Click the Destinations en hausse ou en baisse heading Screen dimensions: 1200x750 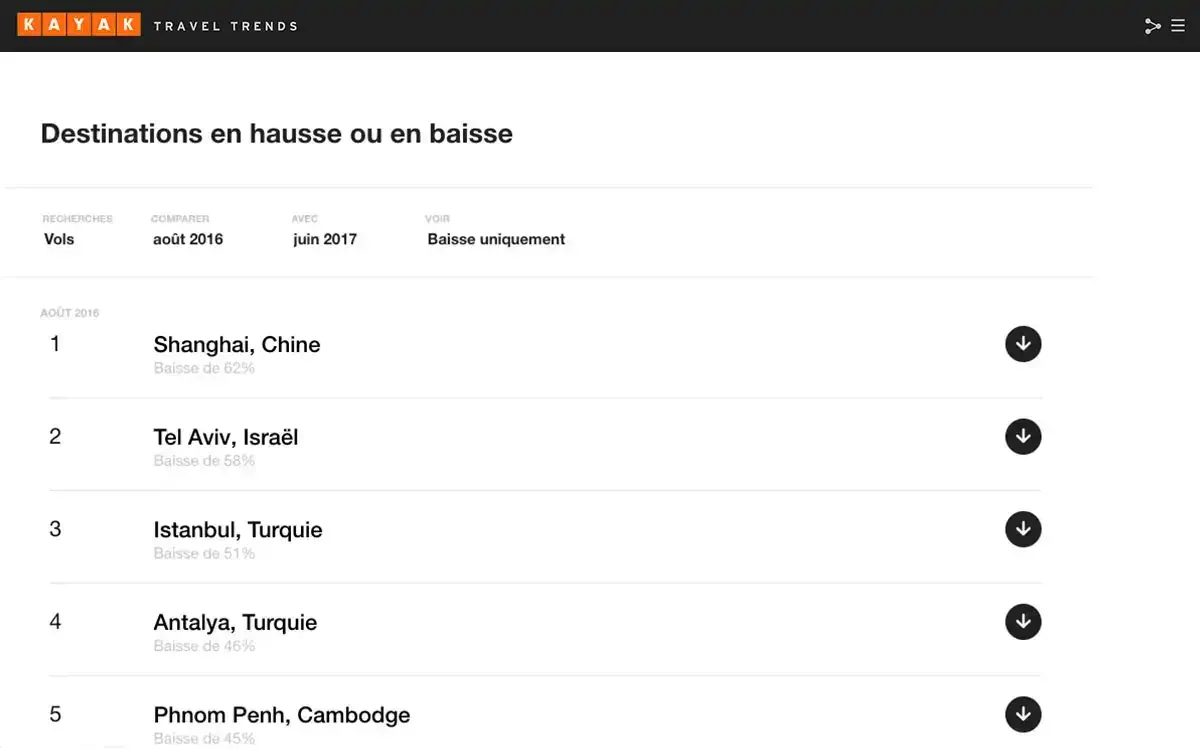[276, 134]
